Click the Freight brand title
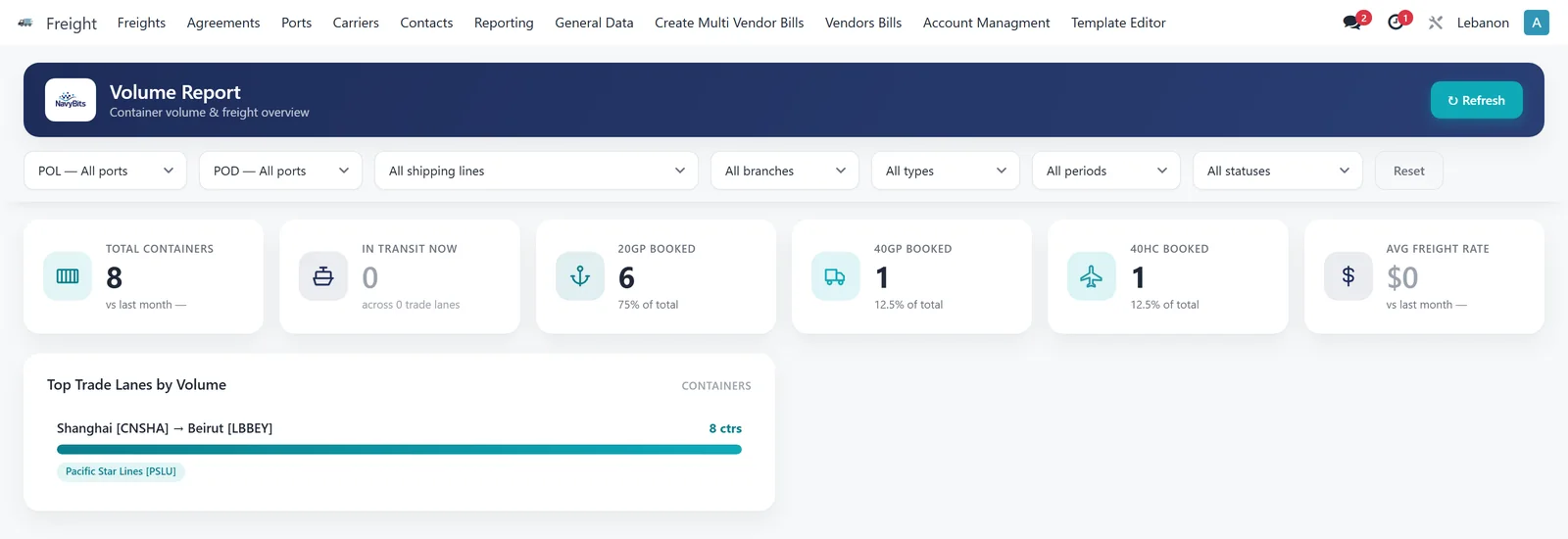1568x539 pixels. (72, 24)
